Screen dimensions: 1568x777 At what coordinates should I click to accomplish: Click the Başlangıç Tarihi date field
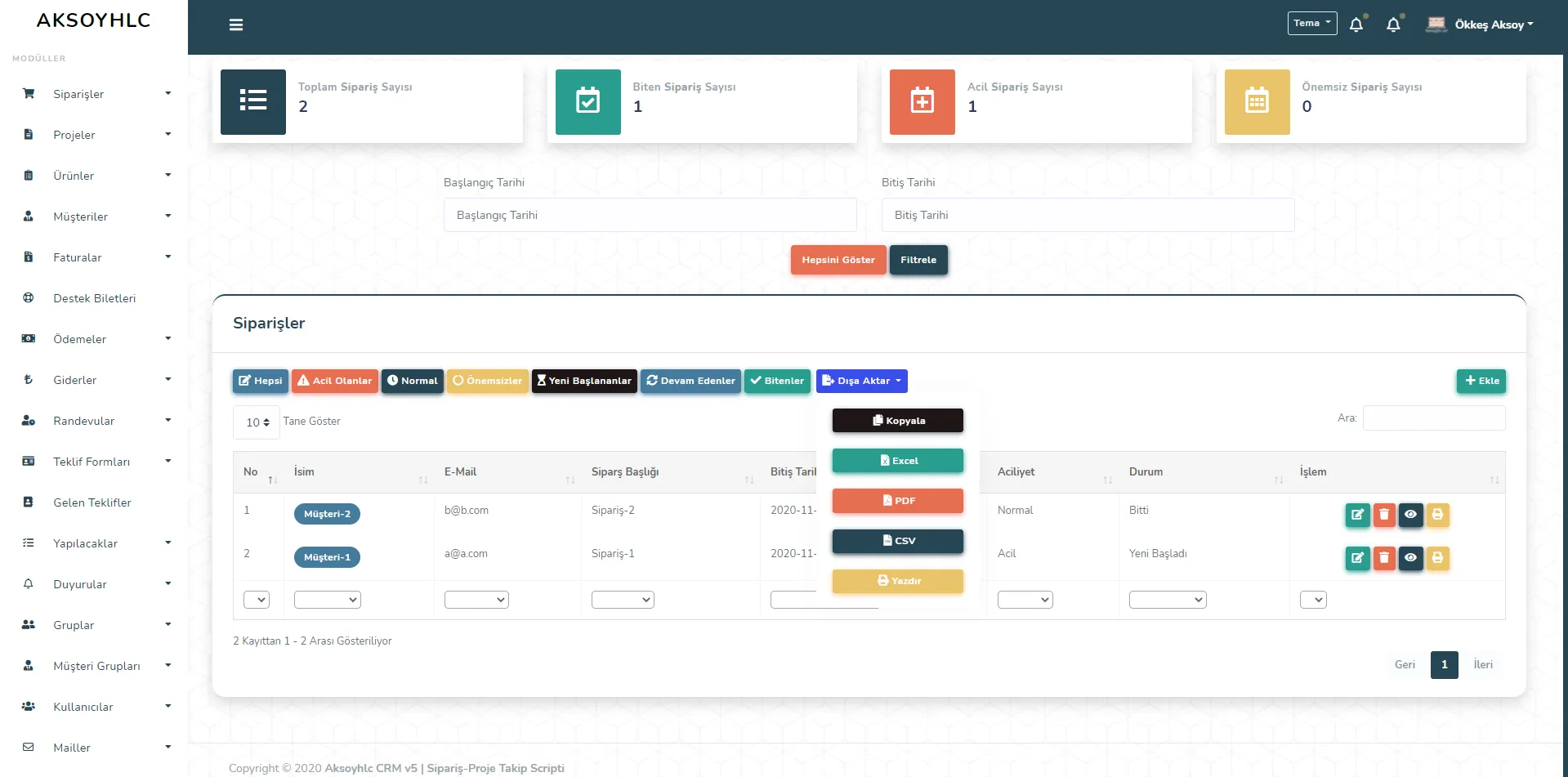click(650, 215)
